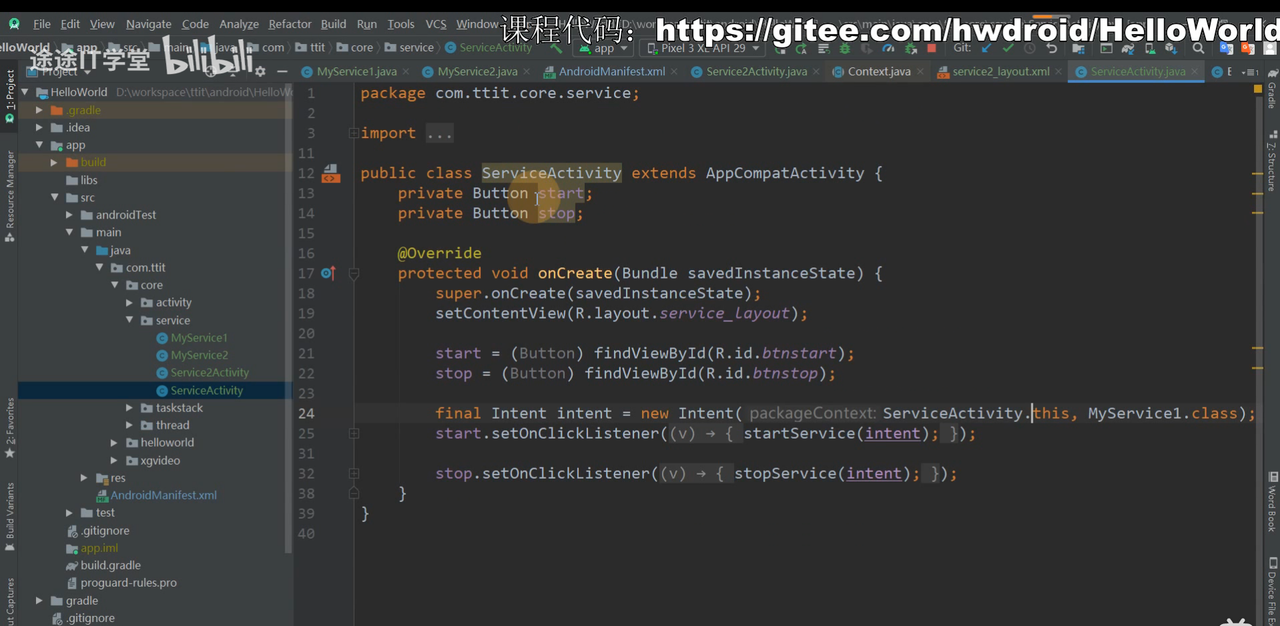Toggle the Build Variants tool window
Image resolution: width=1280 pixels, height=626 pixels.
tap(9, 515)
